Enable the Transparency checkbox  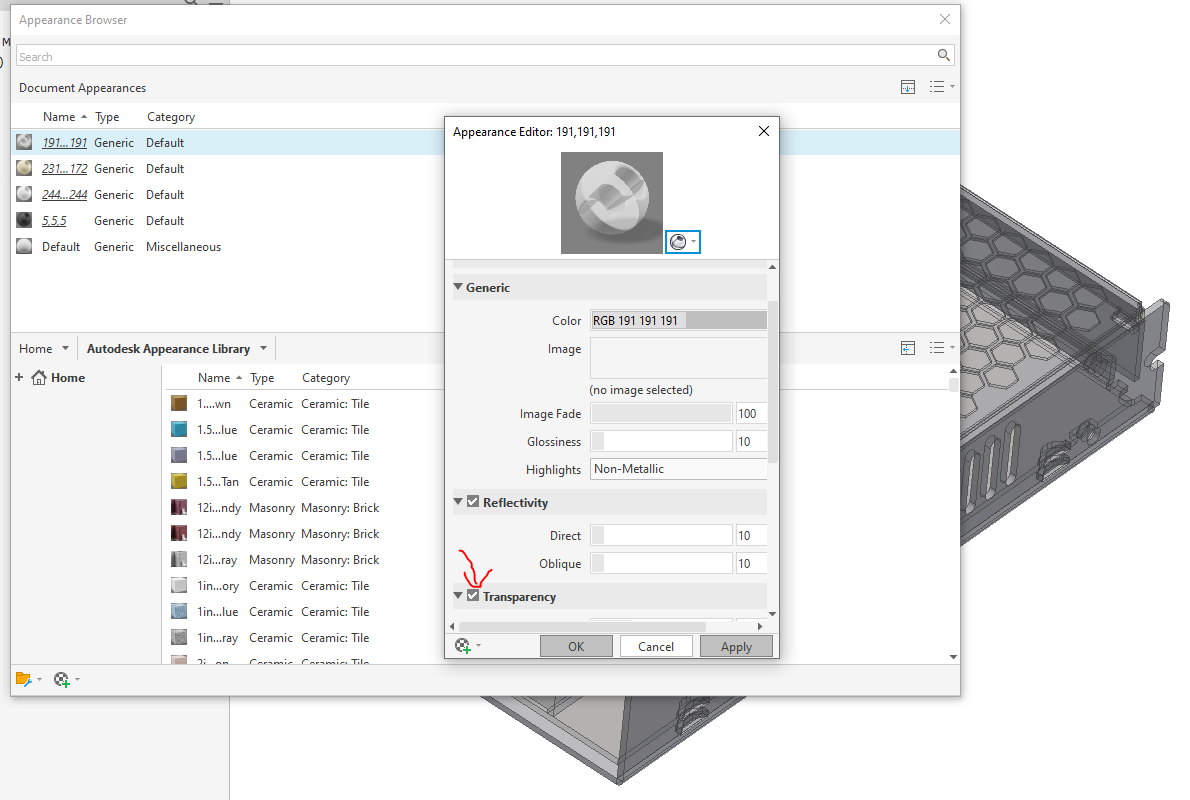(472, 596)
